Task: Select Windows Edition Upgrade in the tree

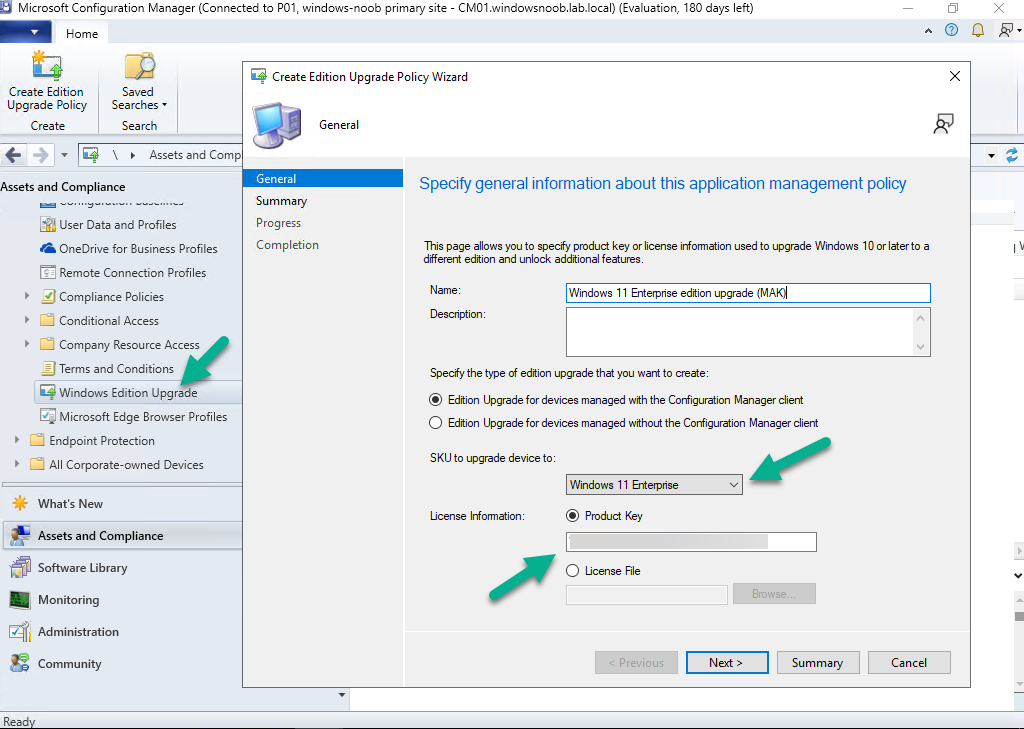Action: click(x=128, y=393)
